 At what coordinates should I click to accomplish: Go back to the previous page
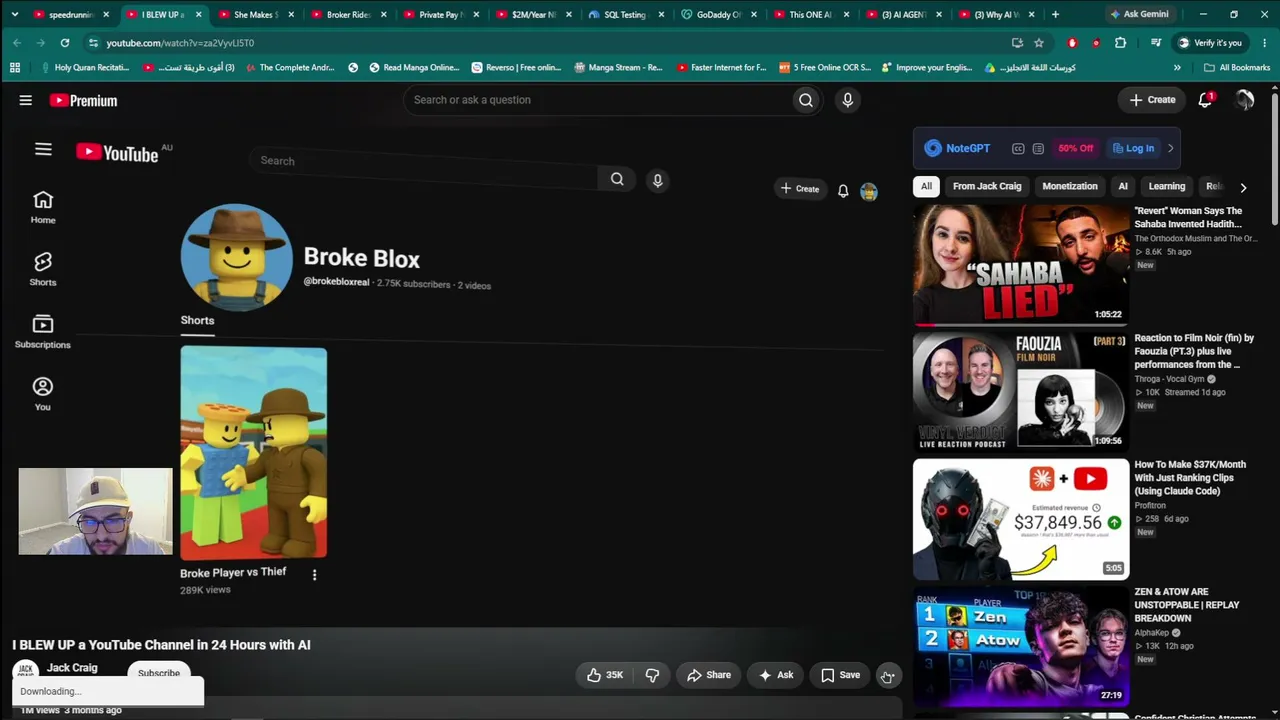17,43
